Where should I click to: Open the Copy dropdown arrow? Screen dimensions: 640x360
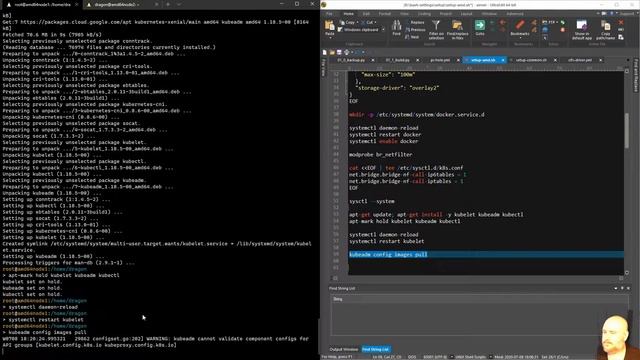pyautogui.click(x=358, y=23)
